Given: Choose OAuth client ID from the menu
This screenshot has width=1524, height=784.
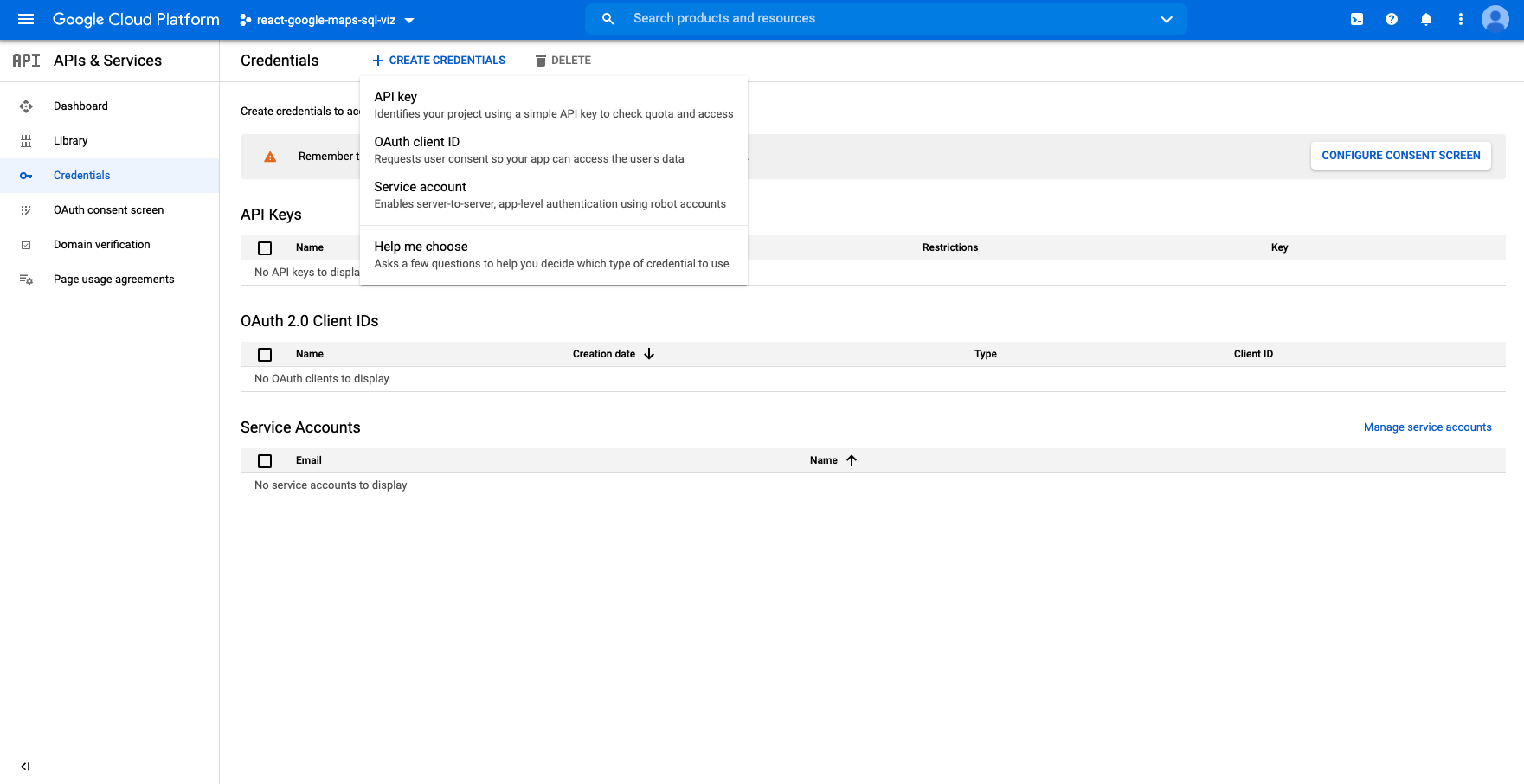Looking at the screenshot, I should (x=554, y=150).
